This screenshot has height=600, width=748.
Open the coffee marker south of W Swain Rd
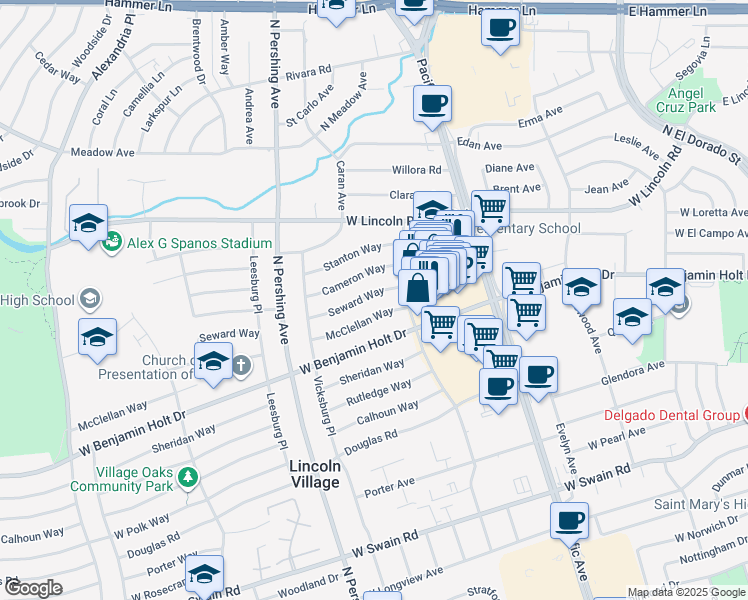pyautogui.click(x=569, y=520)
